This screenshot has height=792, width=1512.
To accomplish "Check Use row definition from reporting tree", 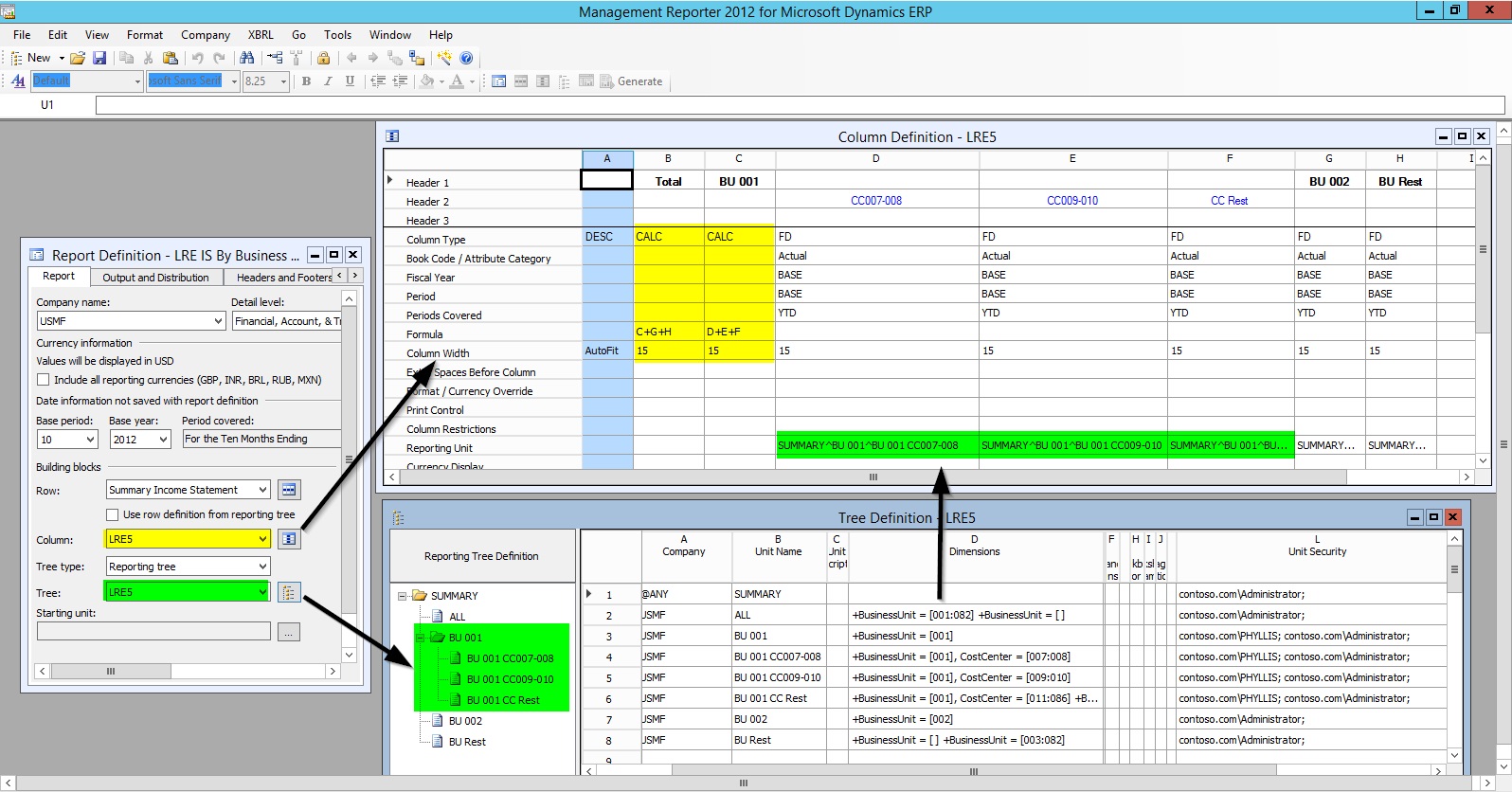I will [113, 514].
